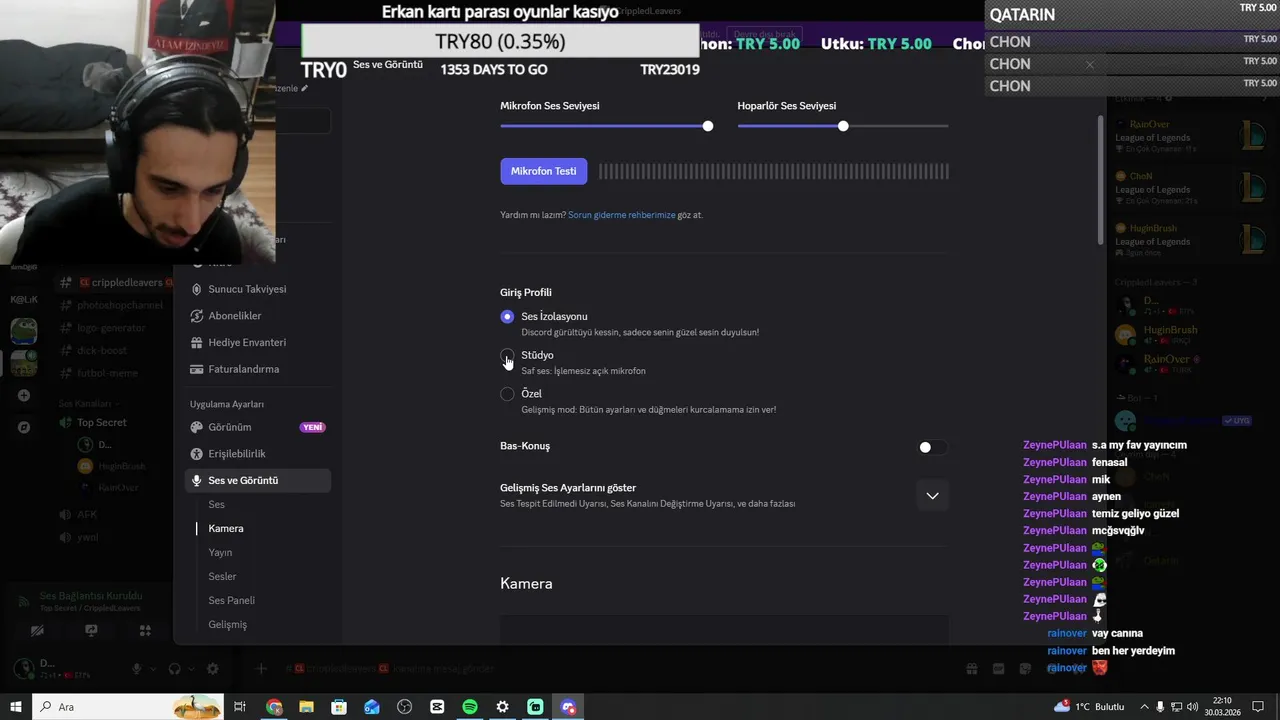Click Discord icon in the taskbar
The height and width of the screenshot is (720, 1280).
(x=568, y=707)
